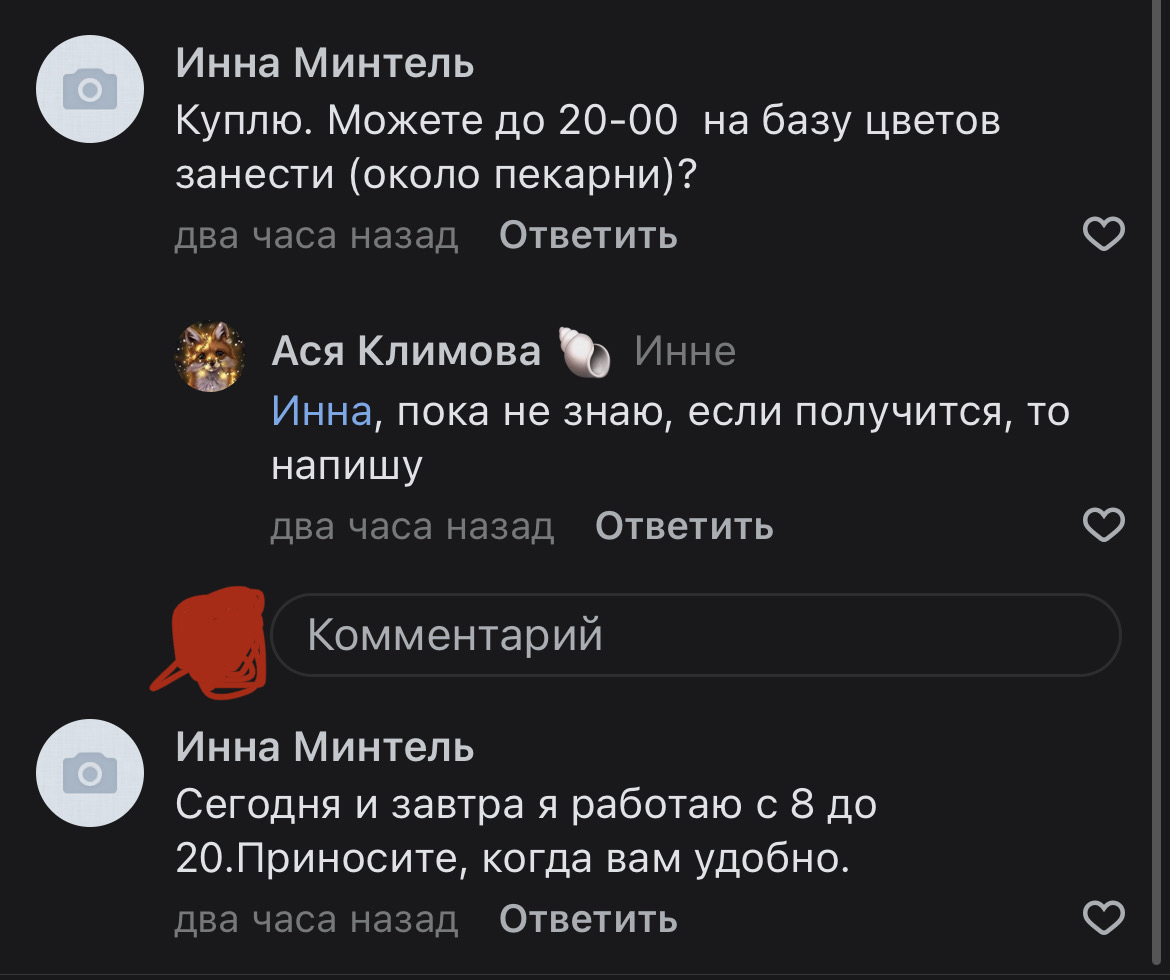Click the timestamp under Ася Климова's reply

(x=412, y=526)
